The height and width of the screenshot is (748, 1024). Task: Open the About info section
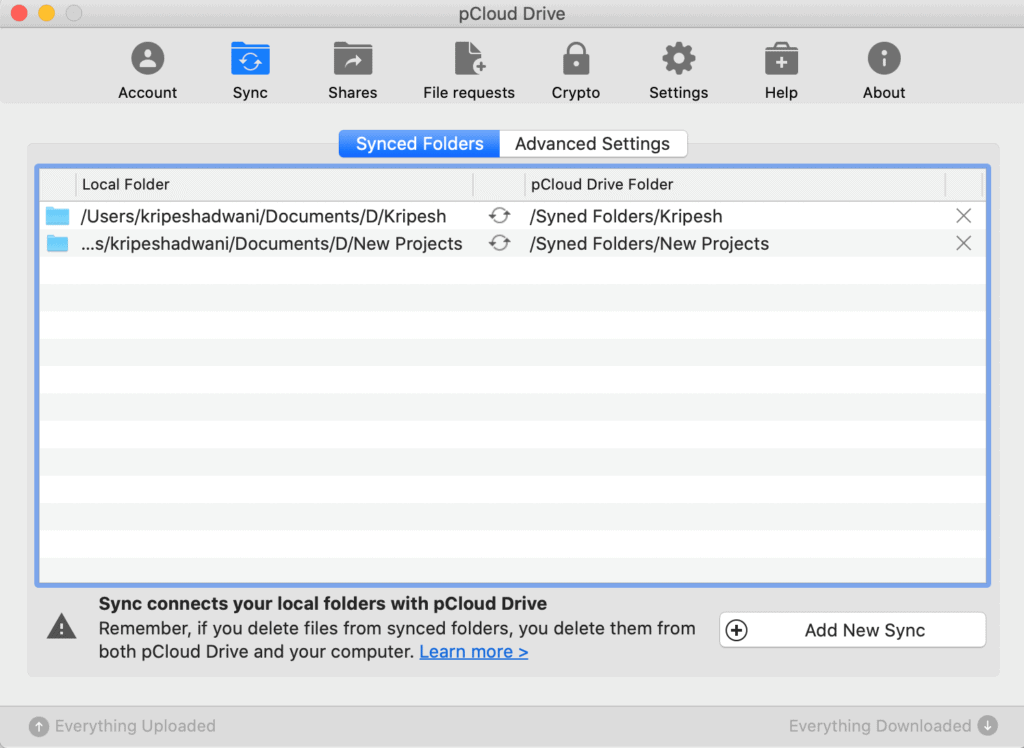884,70
